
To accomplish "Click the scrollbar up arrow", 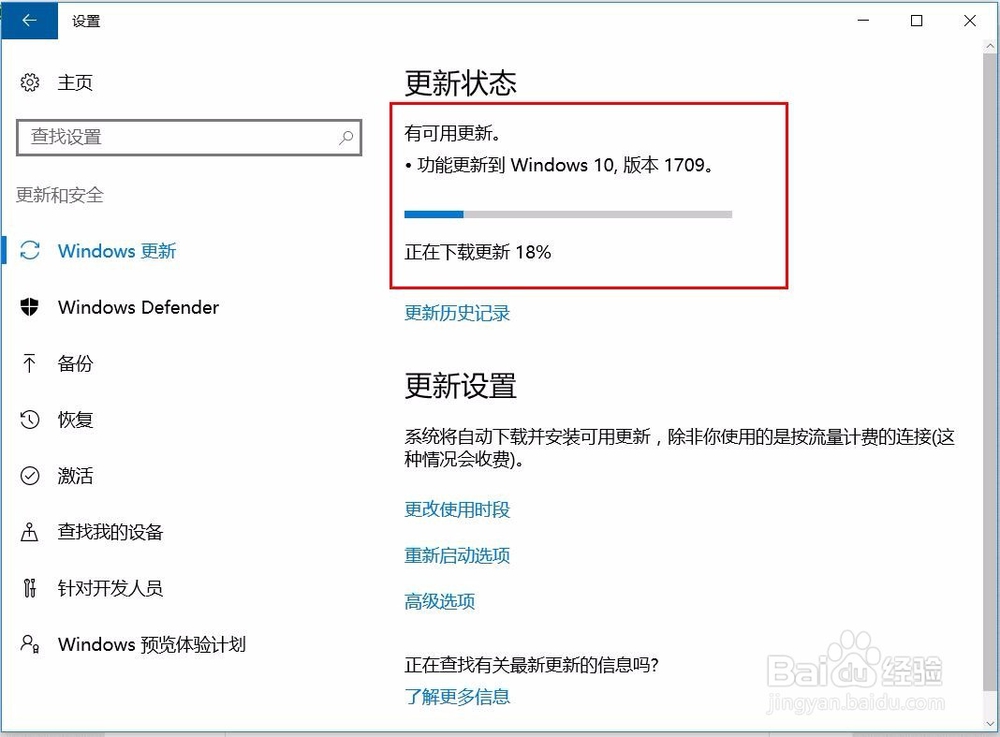I will point(990,46).
